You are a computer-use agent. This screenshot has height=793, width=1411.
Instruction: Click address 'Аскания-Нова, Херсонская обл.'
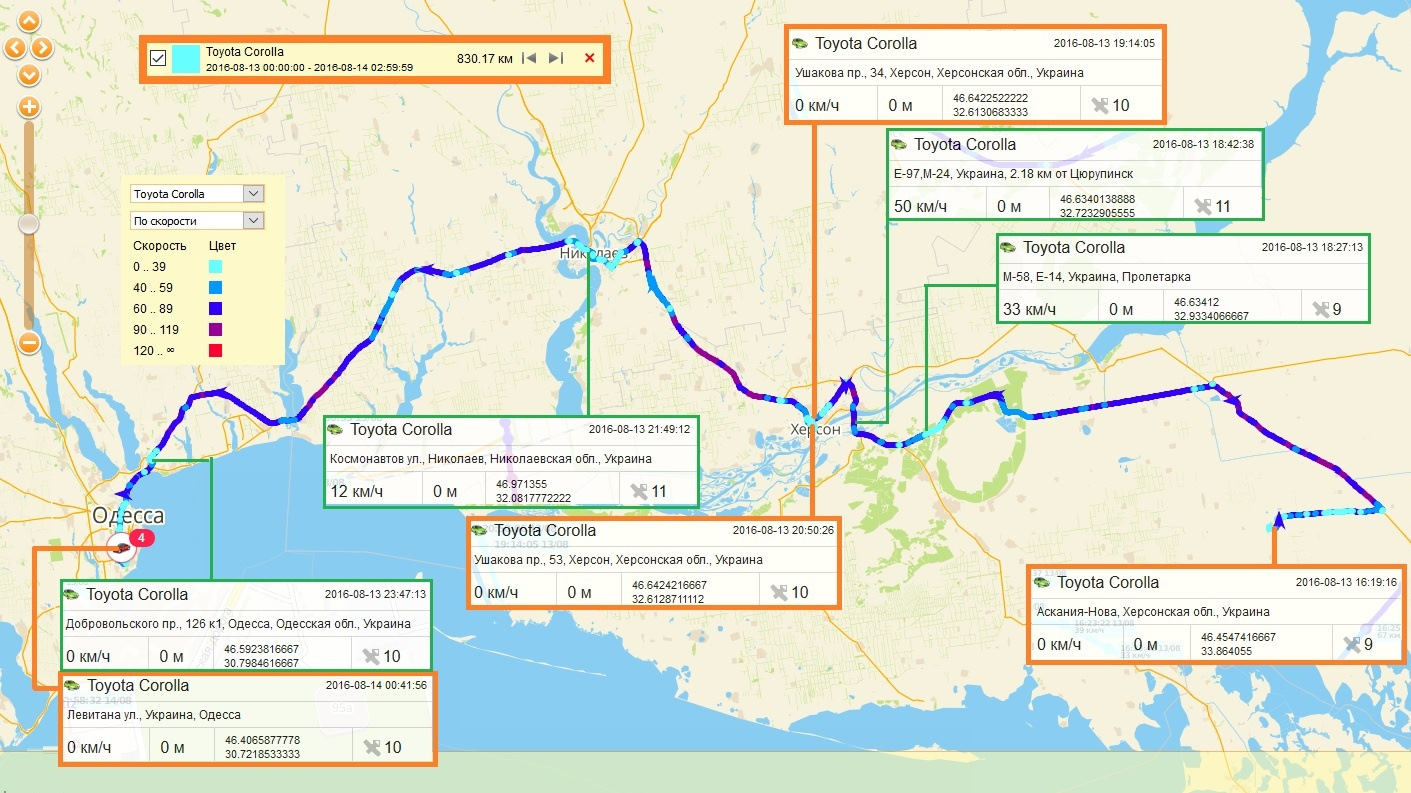click(1153, 611)
